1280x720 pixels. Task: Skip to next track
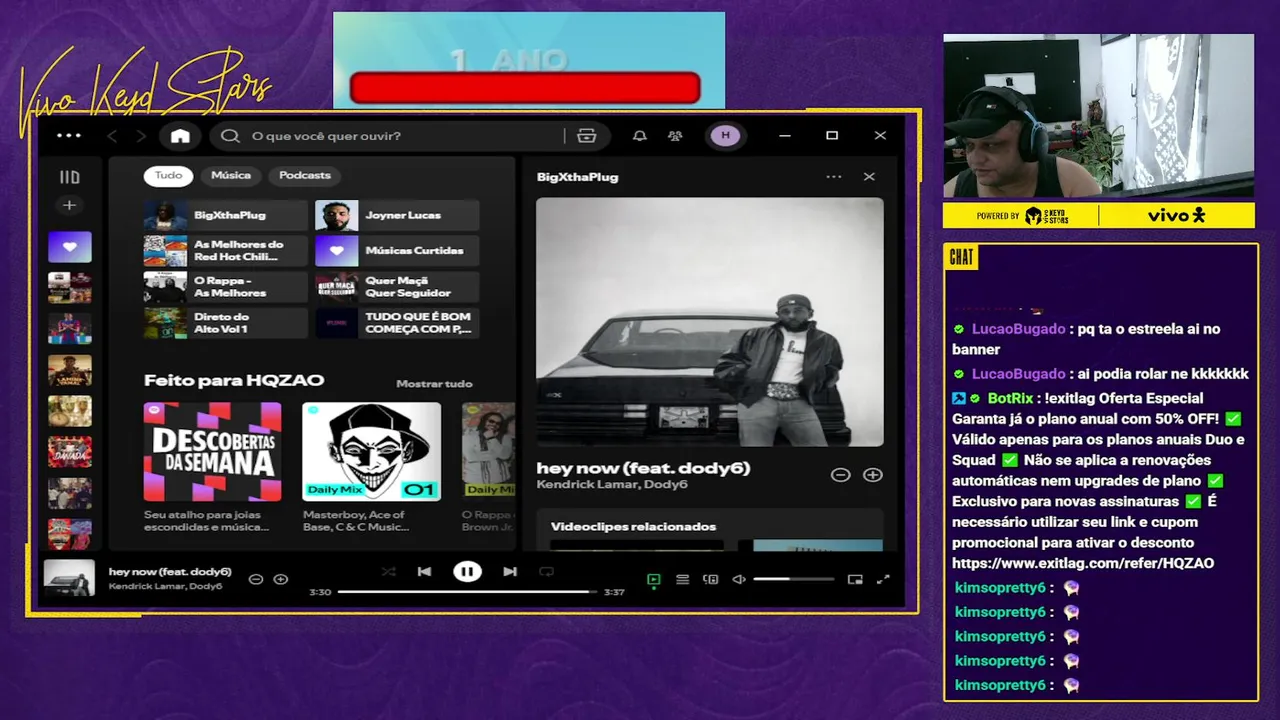point(510,572)
